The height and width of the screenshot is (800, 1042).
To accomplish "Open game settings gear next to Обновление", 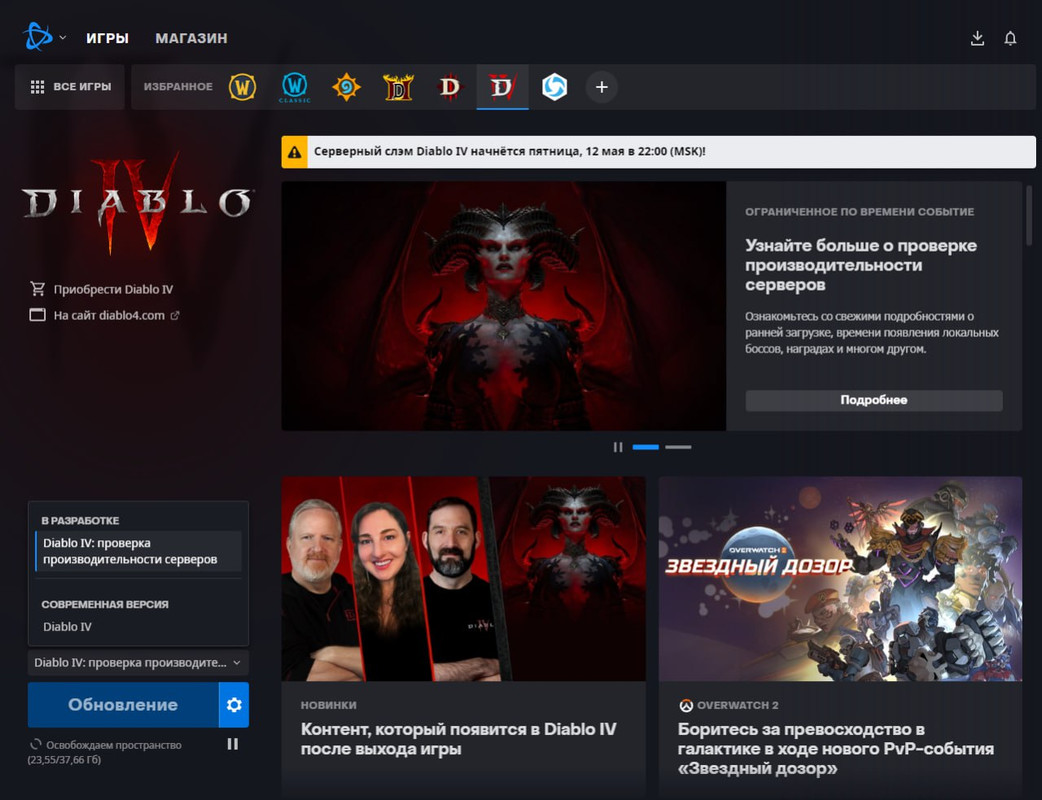I will 234,704.
